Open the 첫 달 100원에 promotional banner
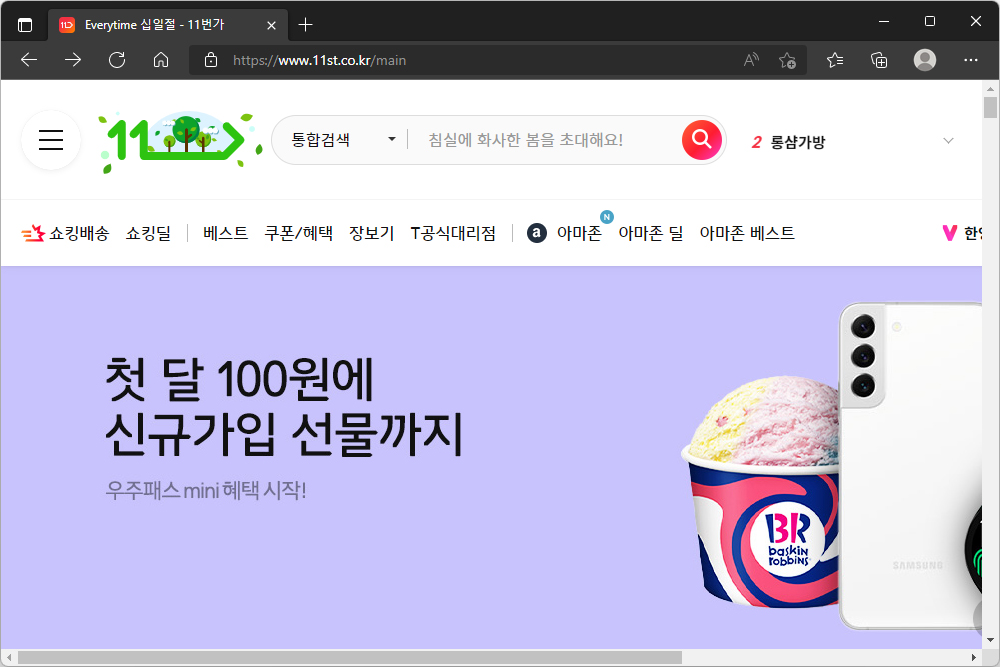The height and width of the screenshot is (667, 1000). 491,457
